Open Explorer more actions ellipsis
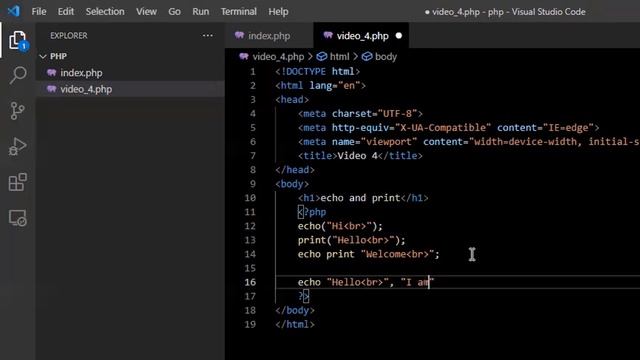The image size is (640, 360). point(207,36)
